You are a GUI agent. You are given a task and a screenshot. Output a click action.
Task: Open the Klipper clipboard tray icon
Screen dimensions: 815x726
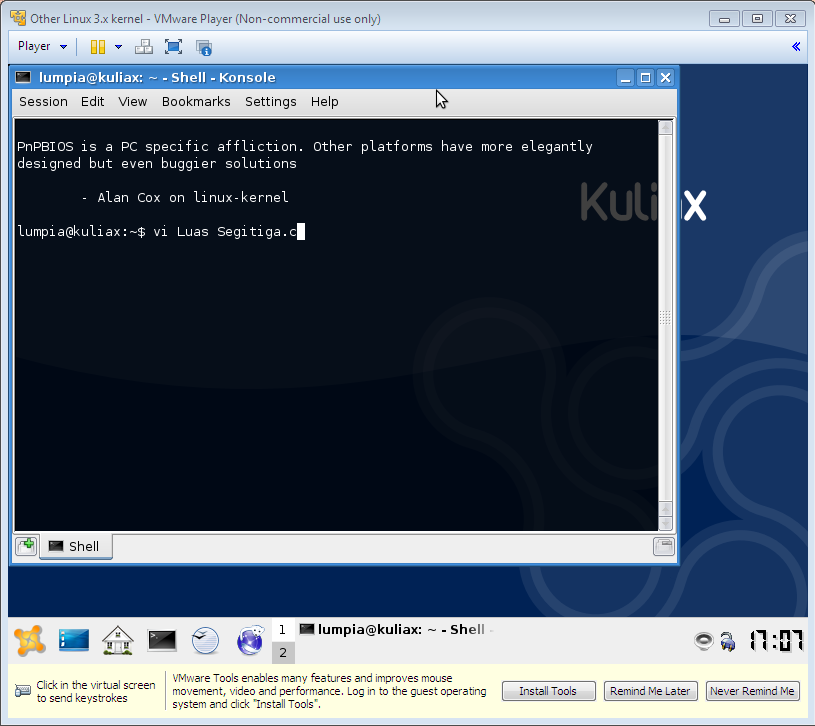(728, 642)
